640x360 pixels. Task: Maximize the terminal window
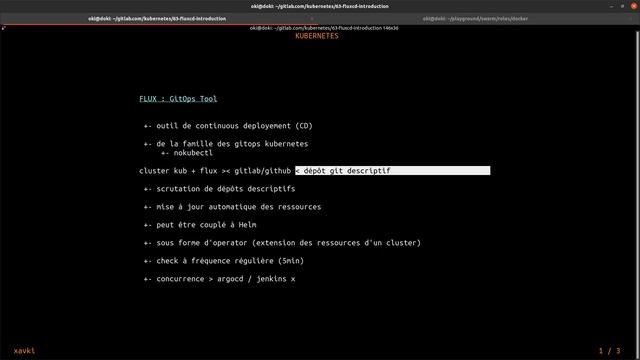pyautogui.click(x=622, y=6)
